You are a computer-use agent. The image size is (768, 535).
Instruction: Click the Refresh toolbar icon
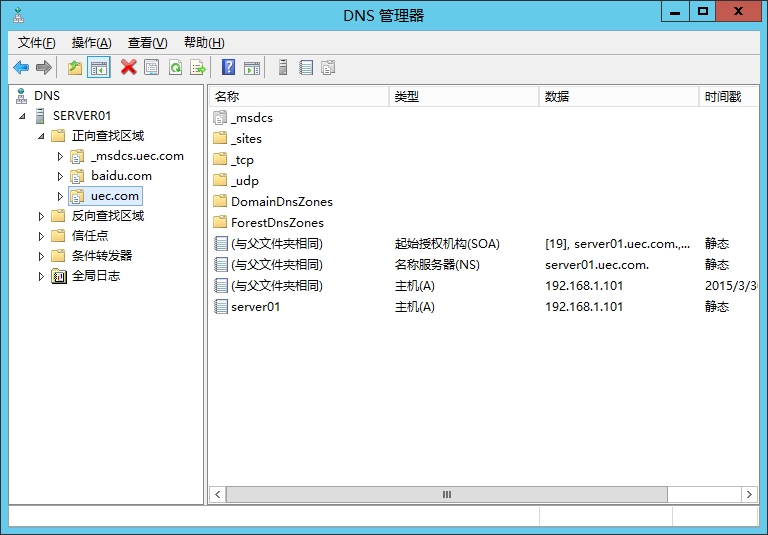tap(175, 67)
